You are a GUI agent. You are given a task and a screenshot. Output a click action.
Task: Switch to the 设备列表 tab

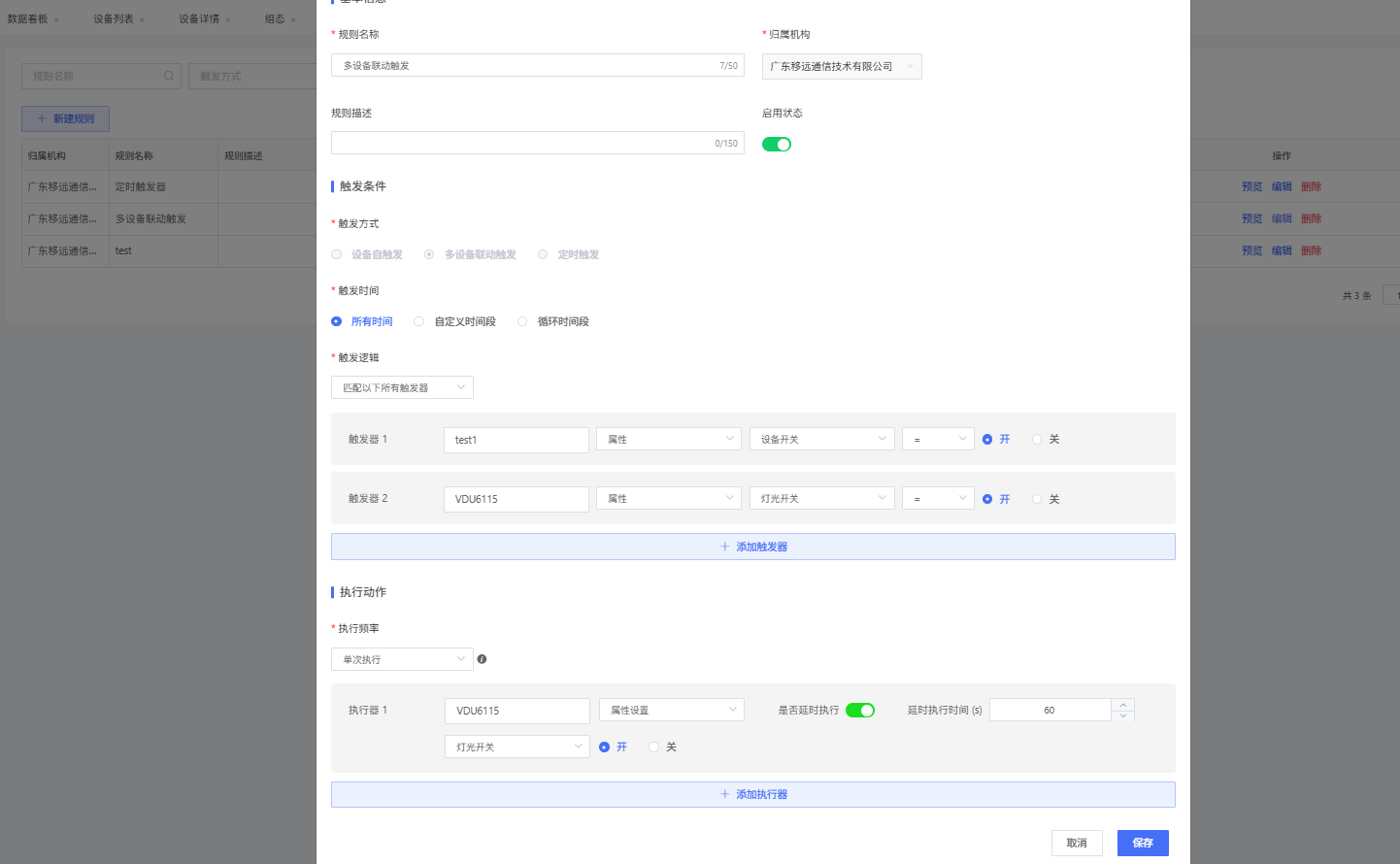pyautogui.click(x=114, y=19)
